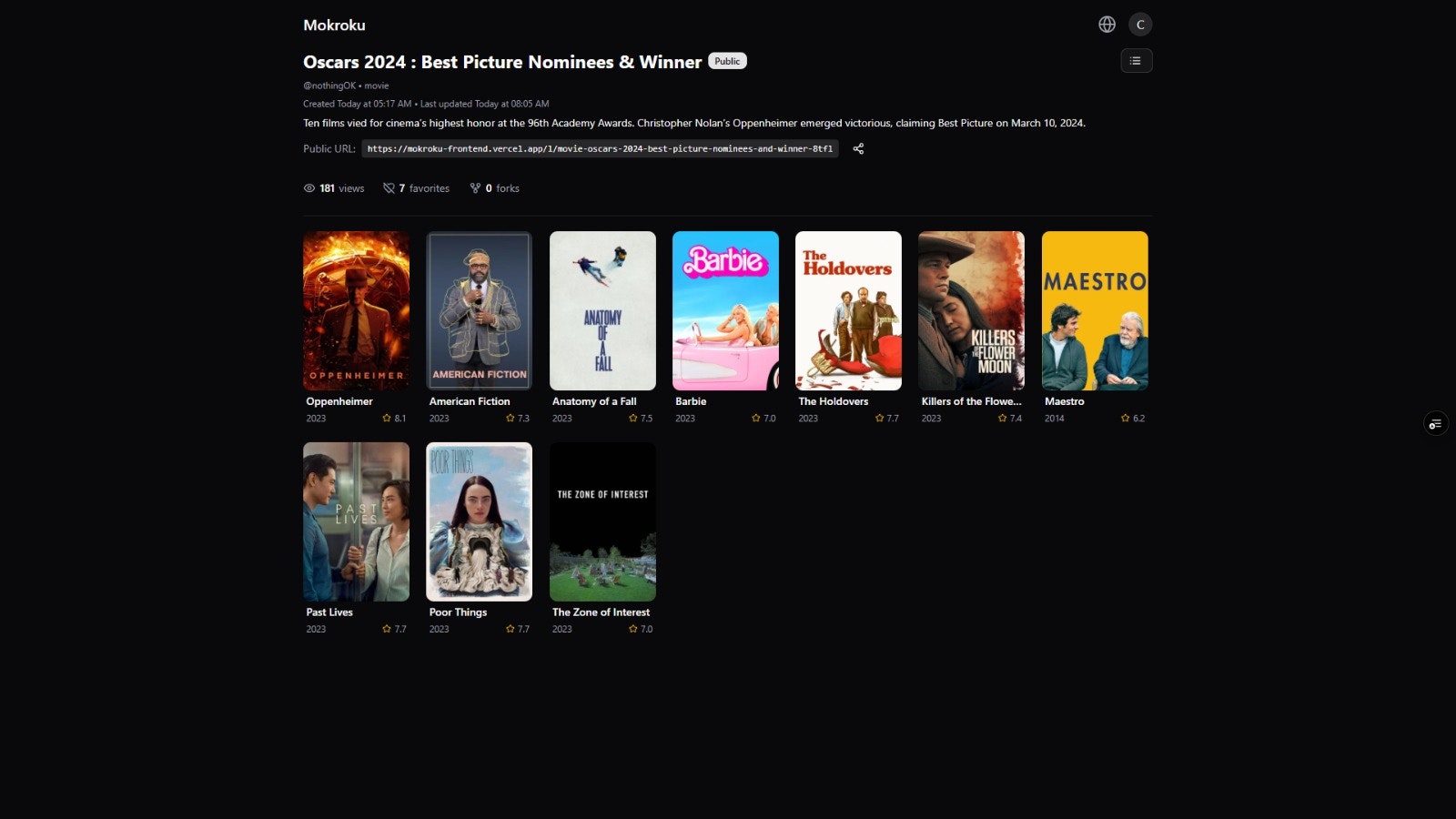1456x819 pixels.
Task: Click Anatomy of a Fall's rating 7.5
Action: click(x=641, y=419)
